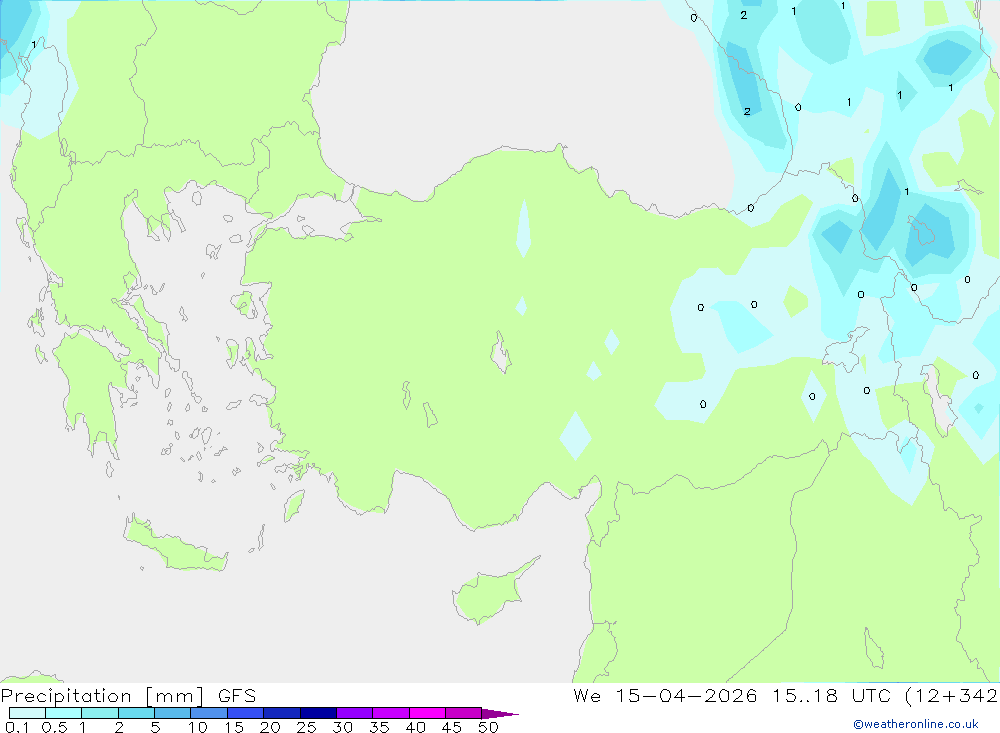Click the '45' legend scale label
The width and height of the screenshot is (1000, 733).
[x=452, y=727]
